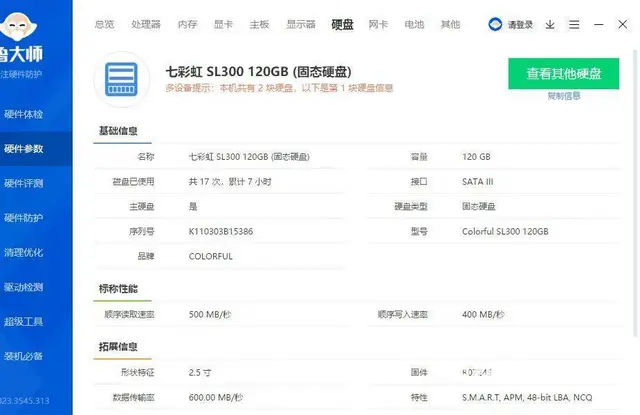Click the COLORFUL brand value
Viewport: 640px width, 415px height.
click(x=211, y=256)
